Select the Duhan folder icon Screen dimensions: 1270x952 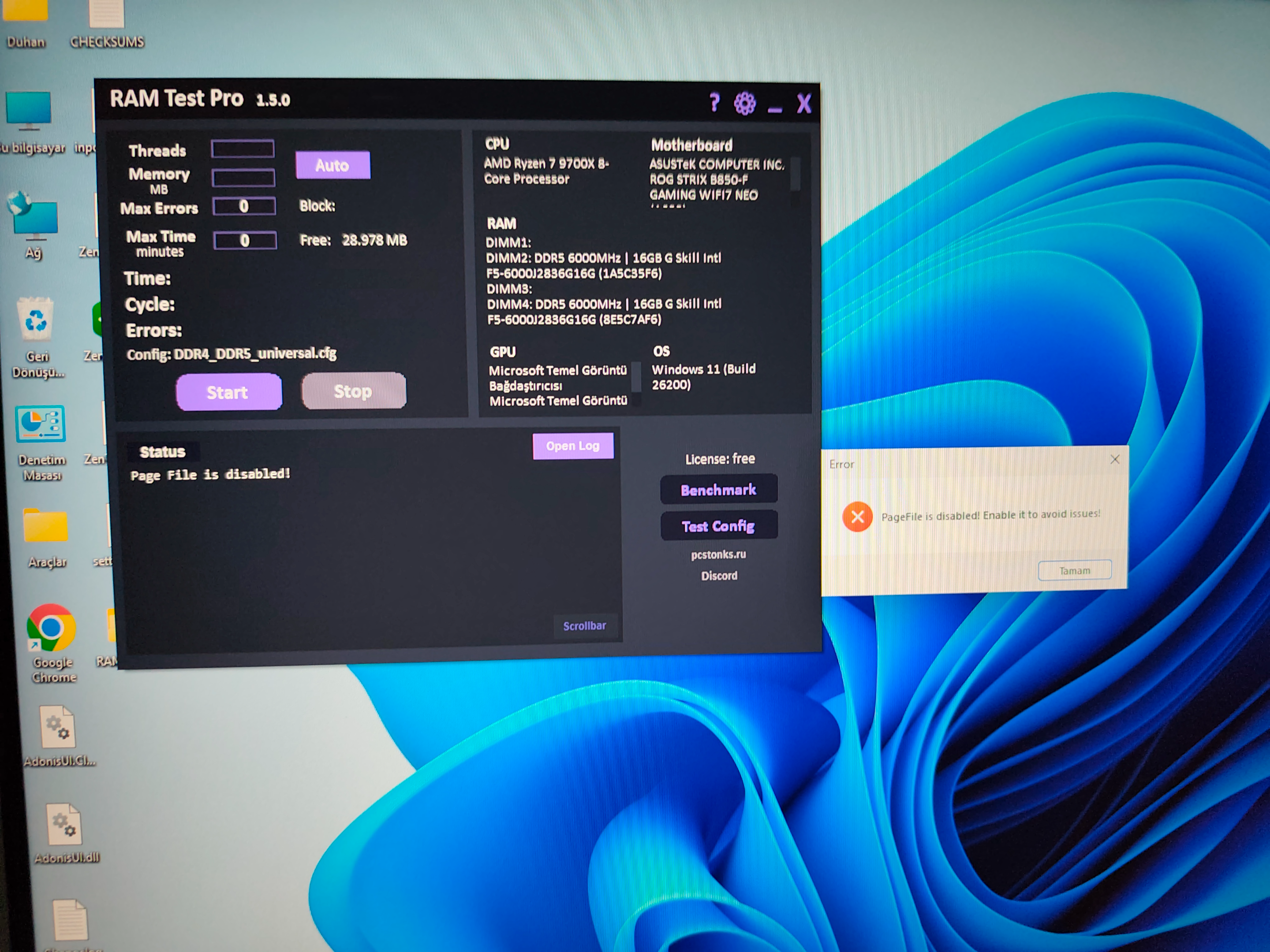(x=25, y=24)
